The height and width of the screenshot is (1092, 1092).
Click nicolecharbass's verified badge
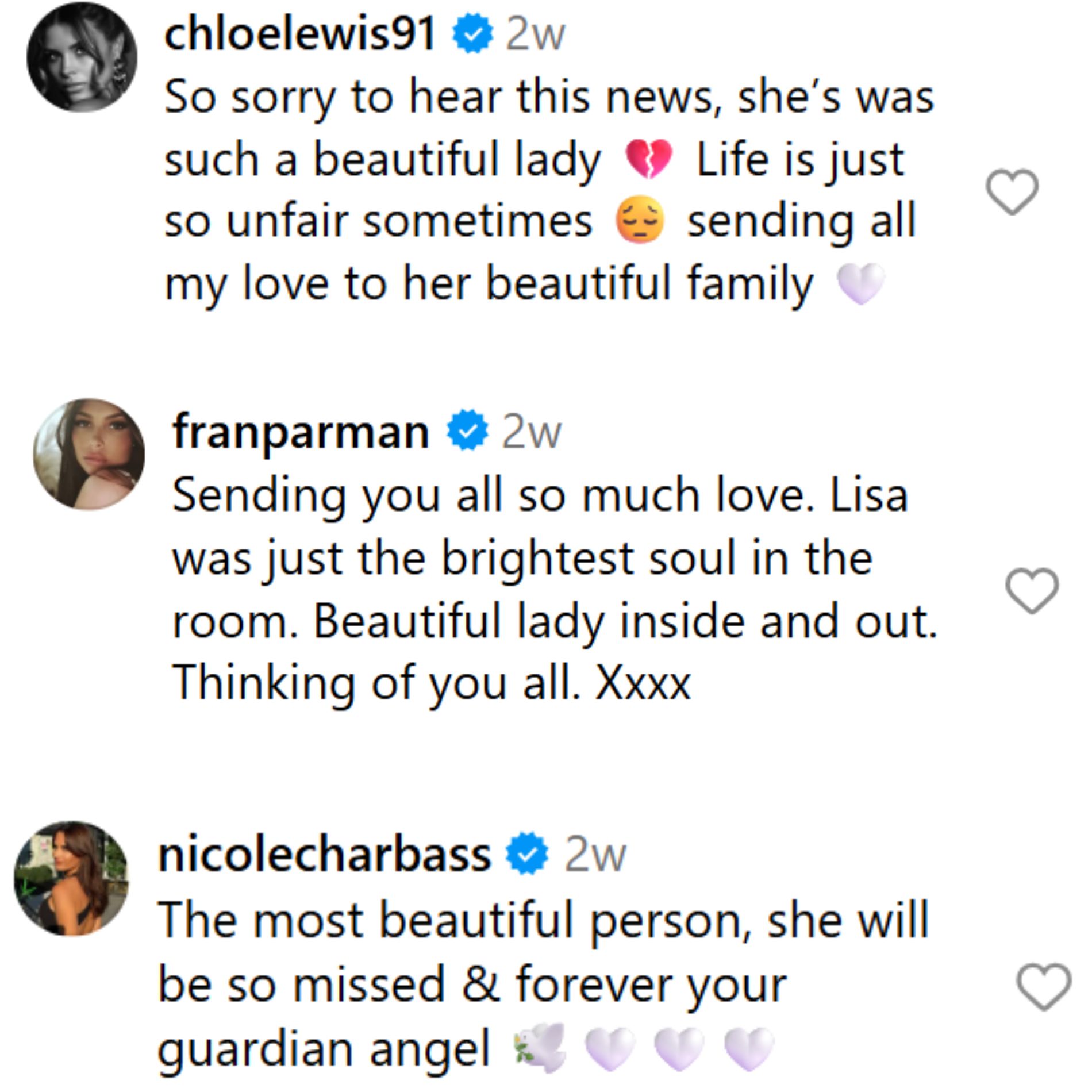point(527,853)
